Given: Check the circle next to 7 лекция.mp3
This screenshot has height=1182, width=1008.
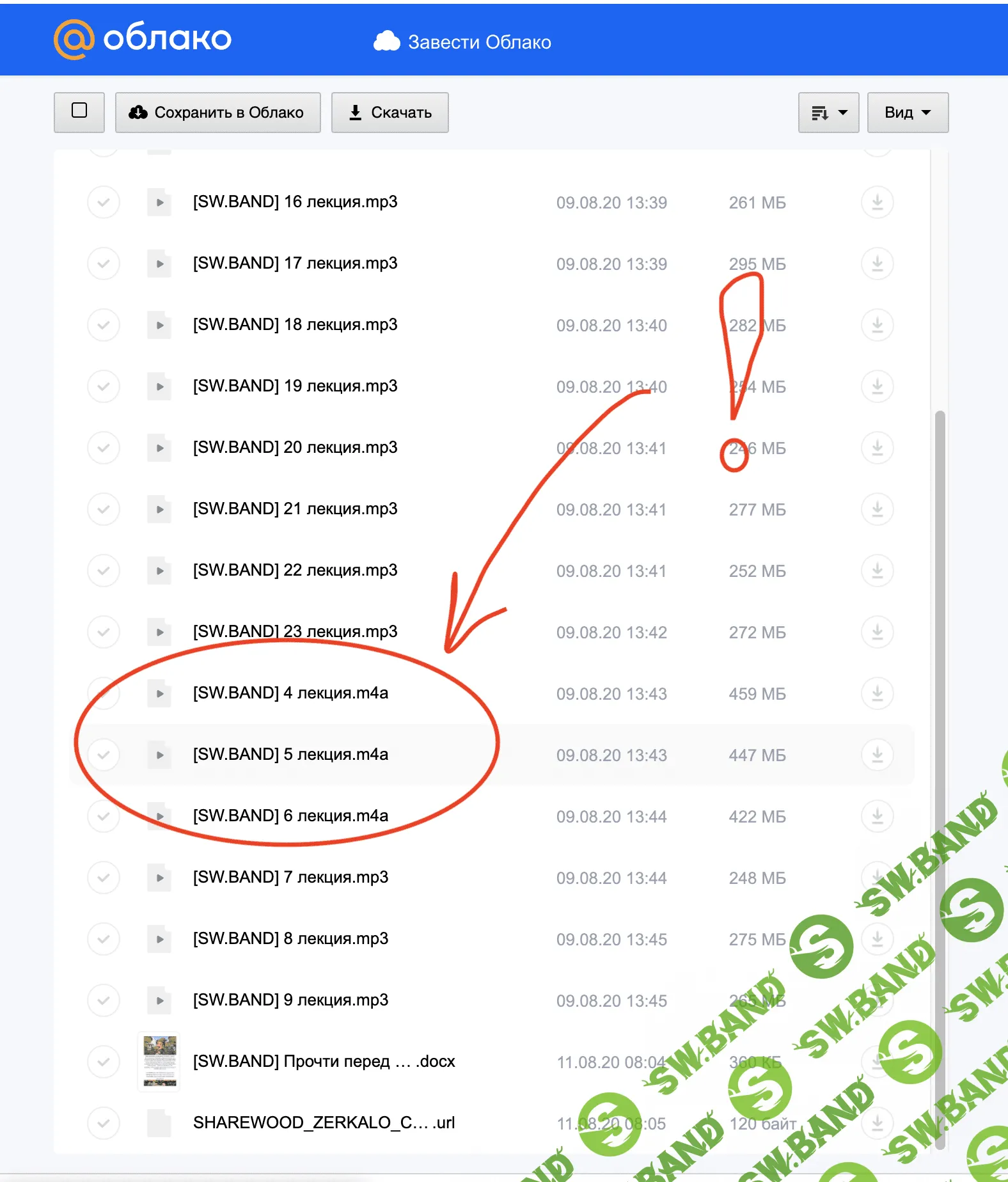Looking at the screenshot, I should point(104,878).
